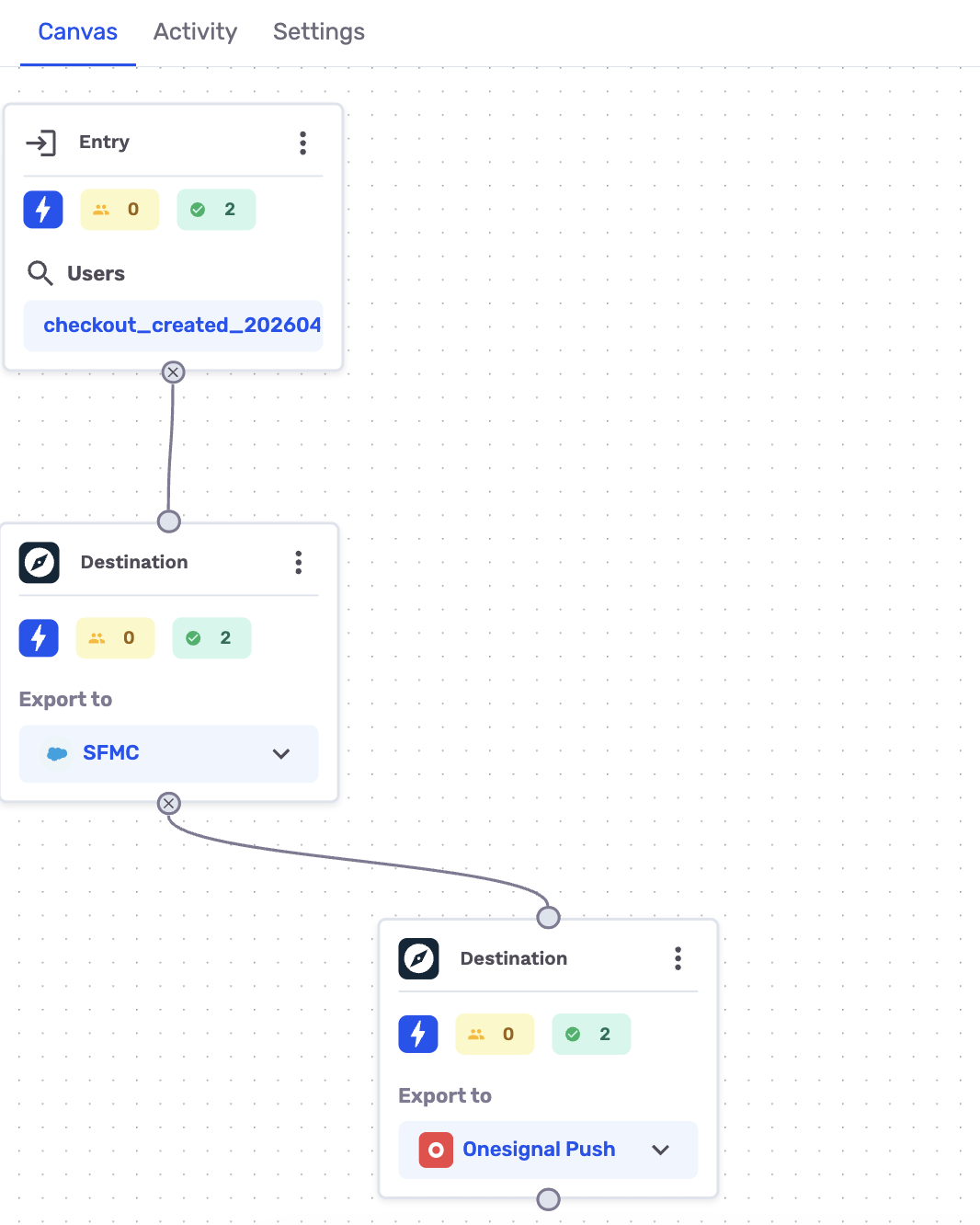The image size is (980, 1225).
Task: Click the Onesignal logo icon
Action: tap(434, 1150)
